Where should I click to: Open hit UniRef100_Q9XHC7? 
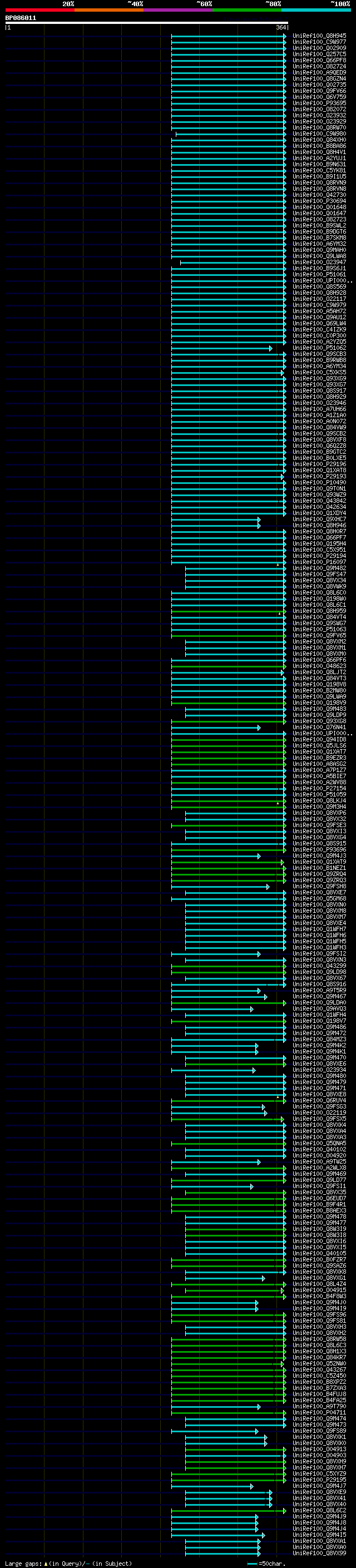click(319, 519)
